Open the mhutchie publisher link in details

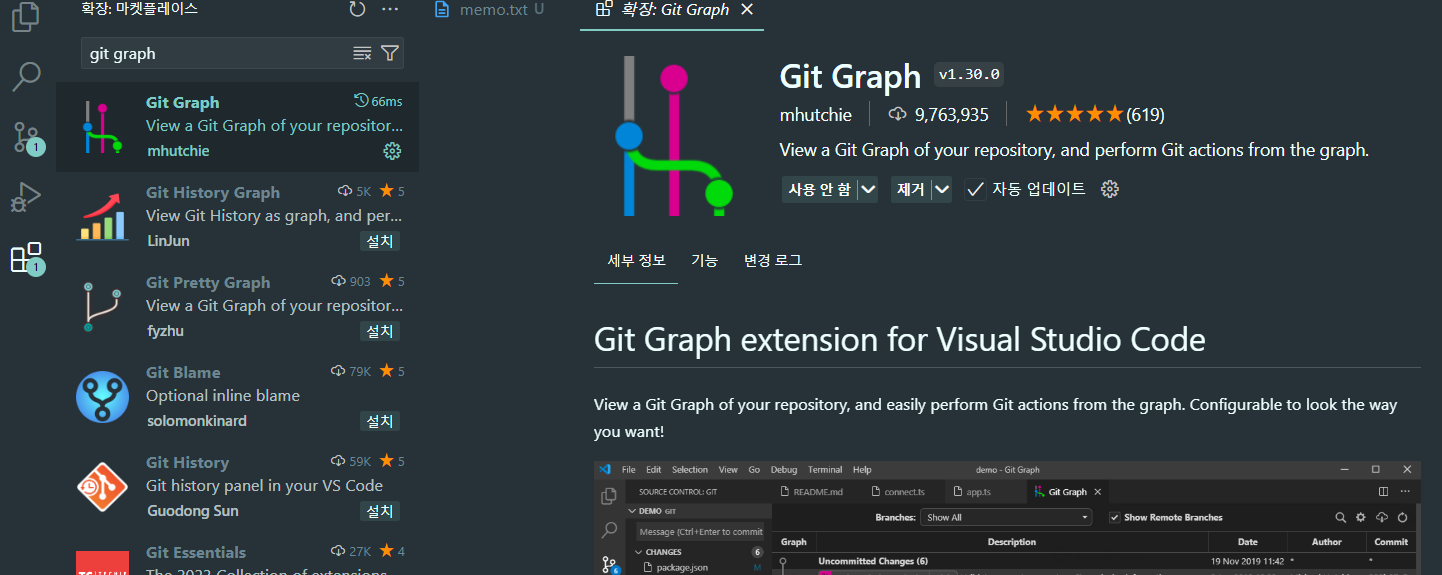coord(816,115)
